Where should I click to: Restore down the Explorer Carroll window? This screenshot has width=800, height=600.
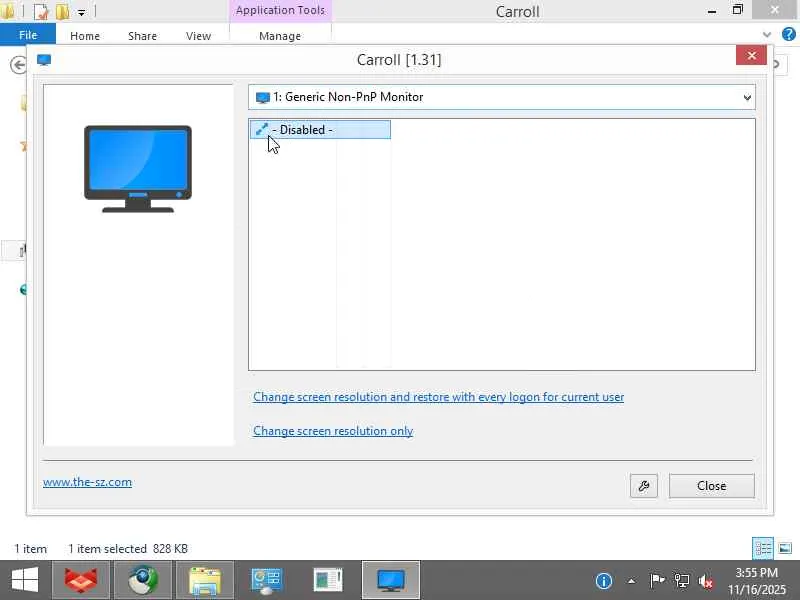(738, 10)
